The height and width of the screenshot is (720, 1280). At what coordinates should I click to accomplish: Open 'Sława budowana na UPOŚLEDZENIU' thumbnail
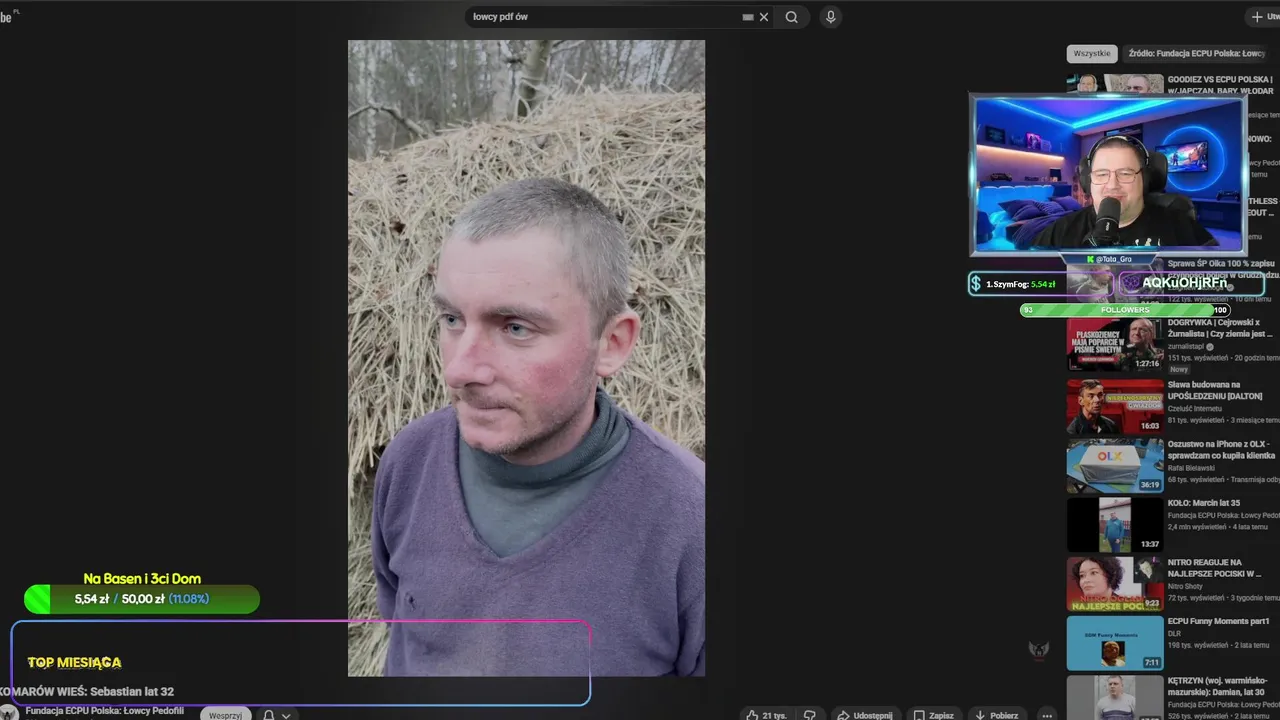click(x=1115, y=406)
